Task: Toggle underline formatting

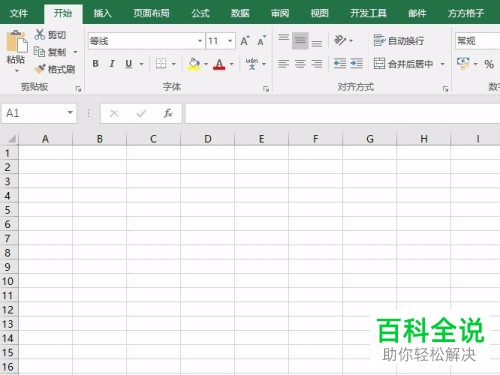Action: coord(129,63)
